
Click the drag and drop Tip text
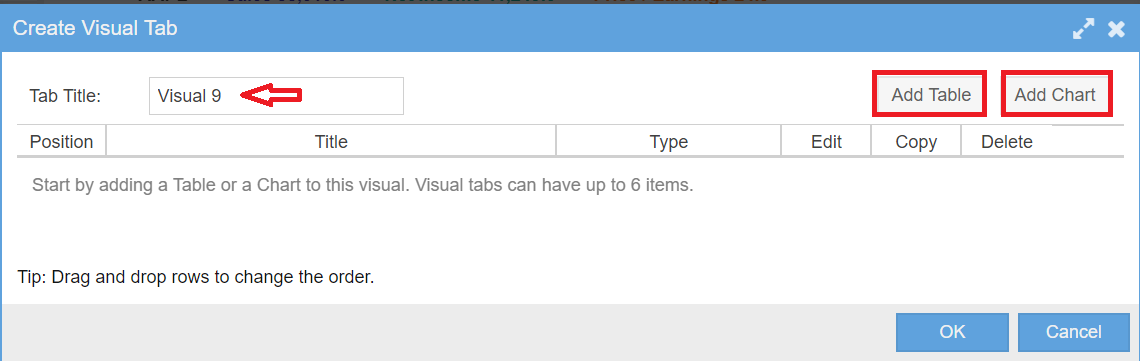(196, 277)
